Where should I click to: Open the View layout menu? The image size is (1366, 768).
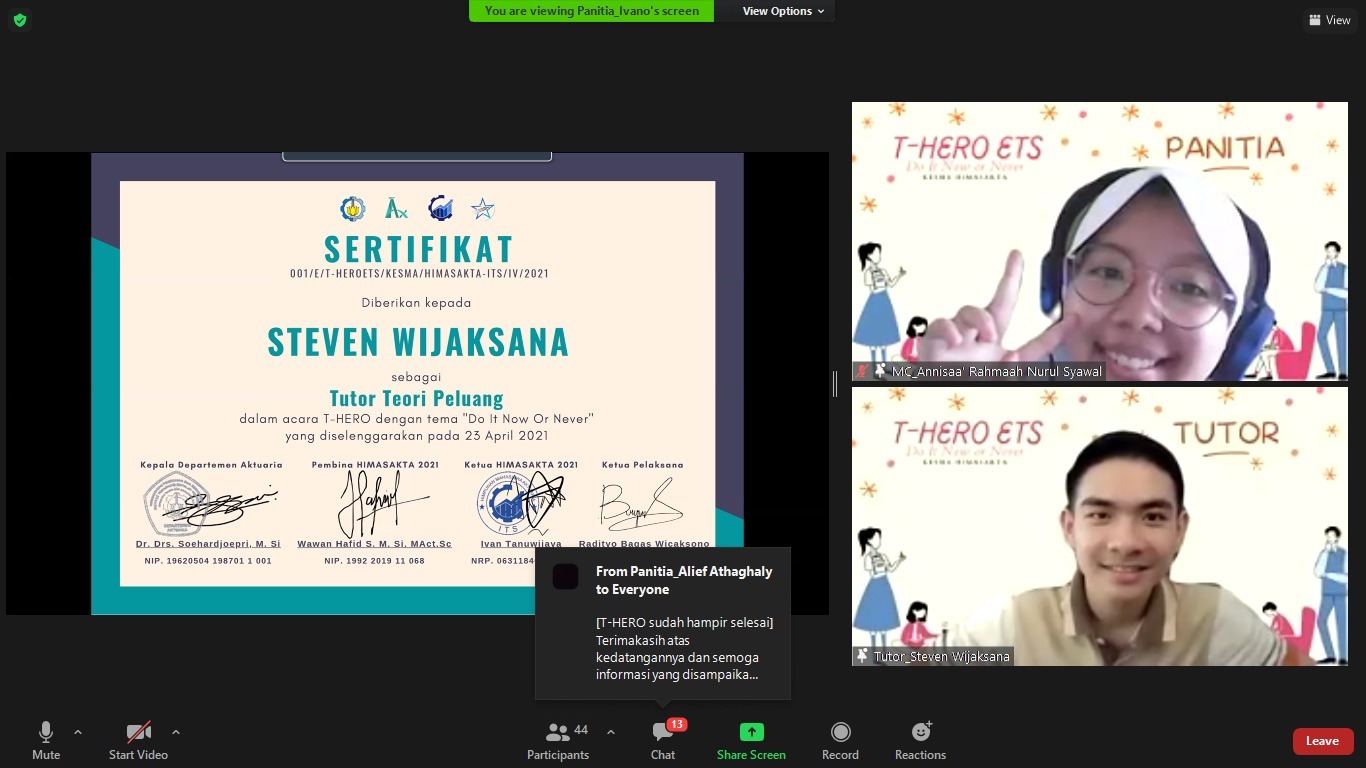tap(1329, 20)
